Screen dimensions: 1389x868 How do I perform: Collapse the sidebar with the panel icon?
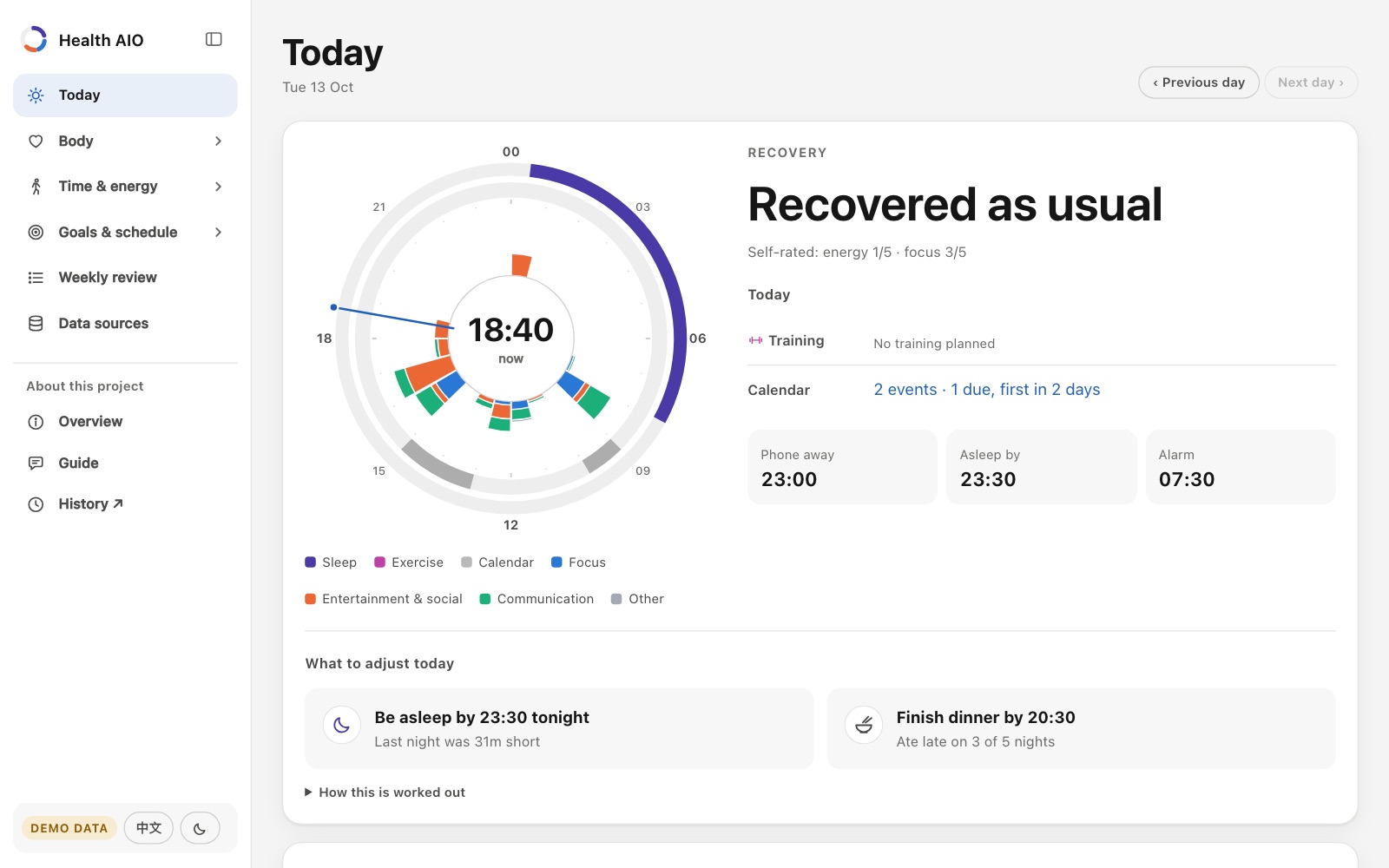(214, 39)
